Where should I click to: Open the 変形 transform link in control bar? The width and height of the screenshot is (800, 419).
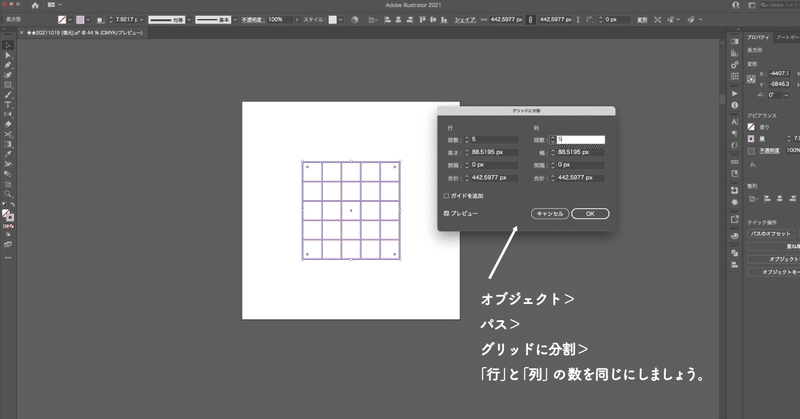tap(642, 20)
